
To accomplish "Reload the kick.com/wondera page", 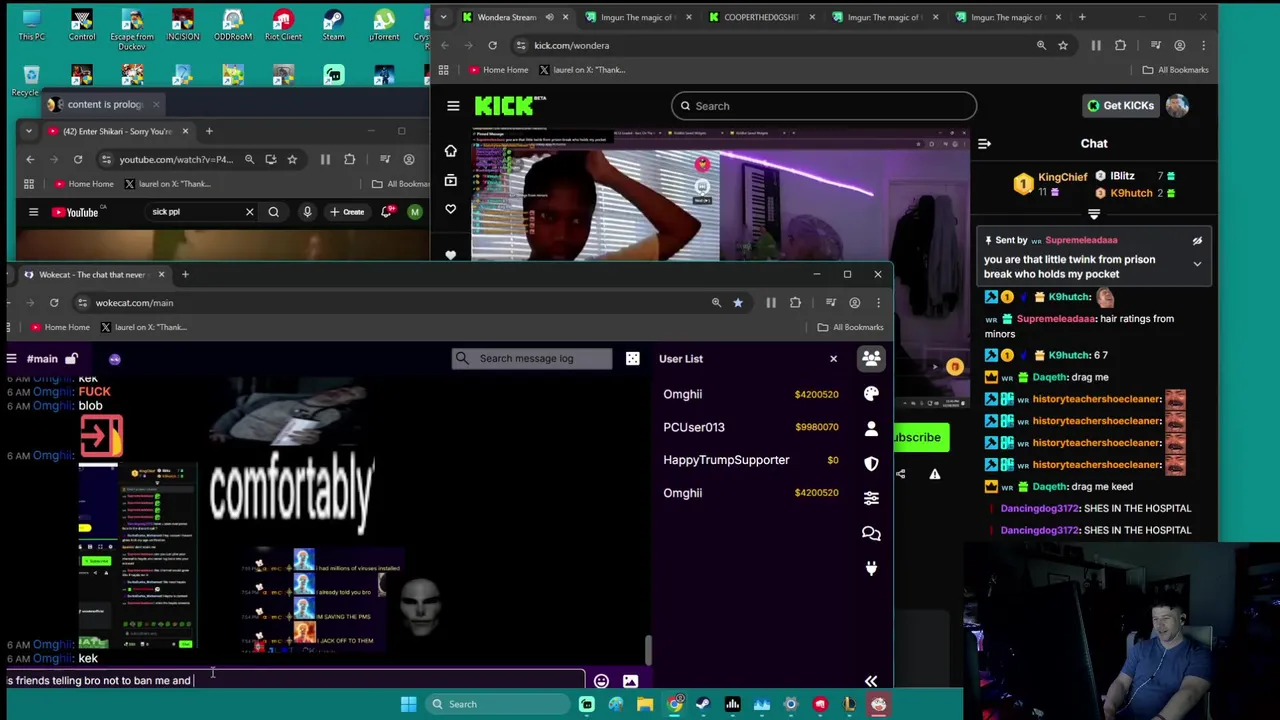I will click(492, 45).
